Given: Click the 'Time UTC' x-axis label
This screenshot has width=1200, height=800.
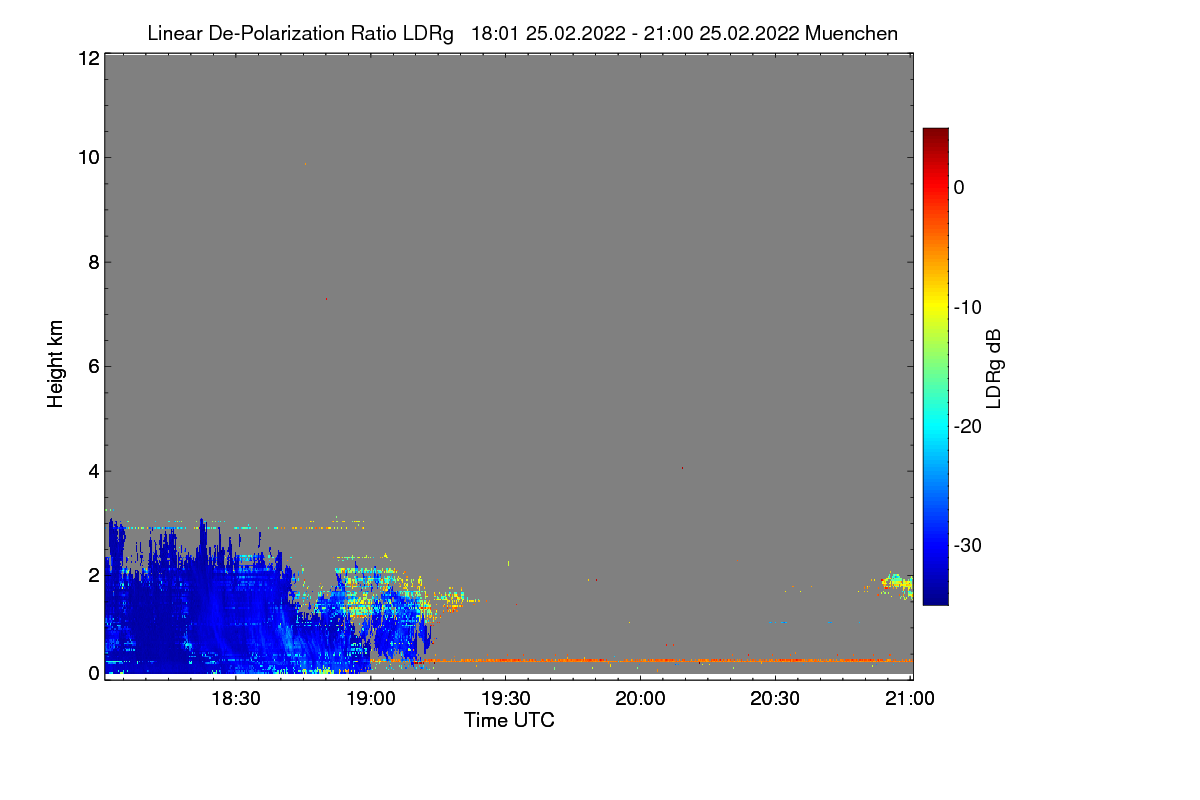Looking at the screenshot, I should (x=509, y=720).
